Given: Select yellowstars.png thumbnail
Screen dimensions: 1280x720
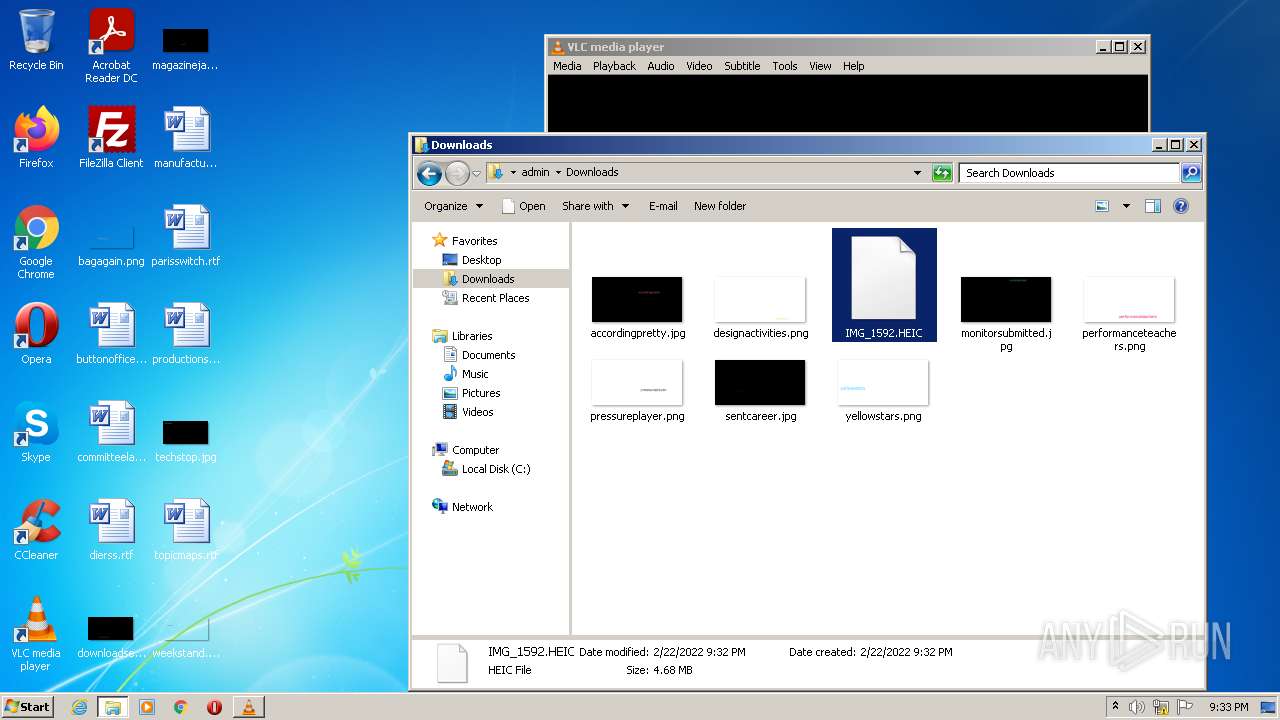Looking at the screenshot, I should tap(883, 392).
